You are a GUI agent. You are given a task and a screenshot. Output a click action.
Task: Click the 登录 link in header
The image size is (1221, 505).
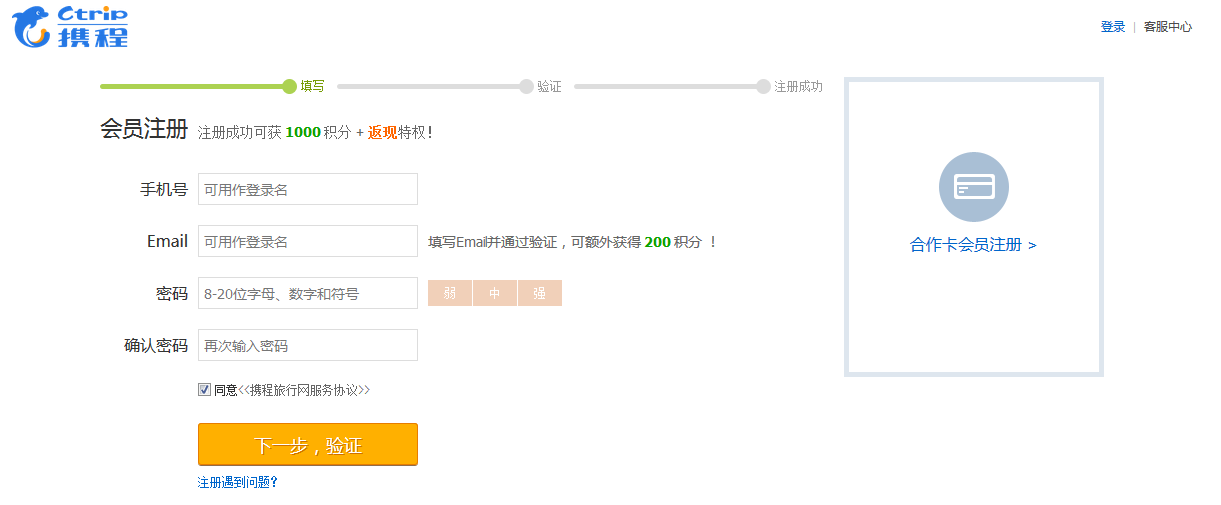click(x=1112, y=27)
